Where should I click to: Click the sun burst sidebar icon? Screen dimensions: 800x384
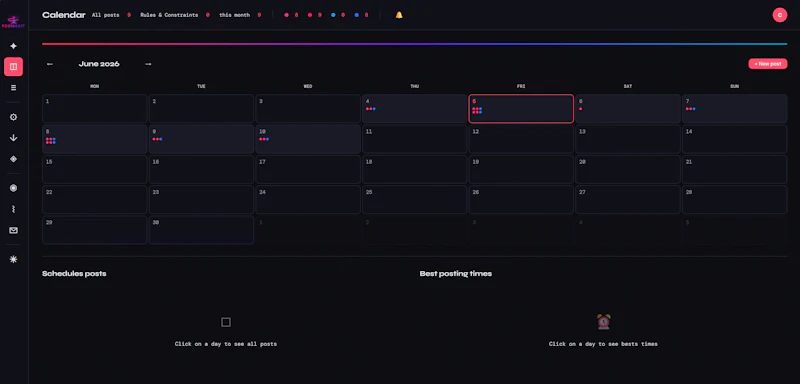(x=13, y=259)
